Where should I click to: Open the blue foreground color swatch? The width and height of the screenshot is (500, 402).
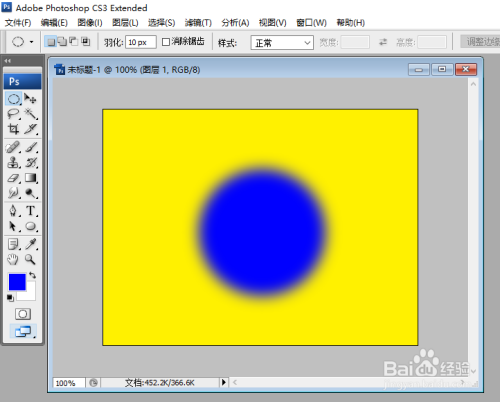(x=17, y=282)
